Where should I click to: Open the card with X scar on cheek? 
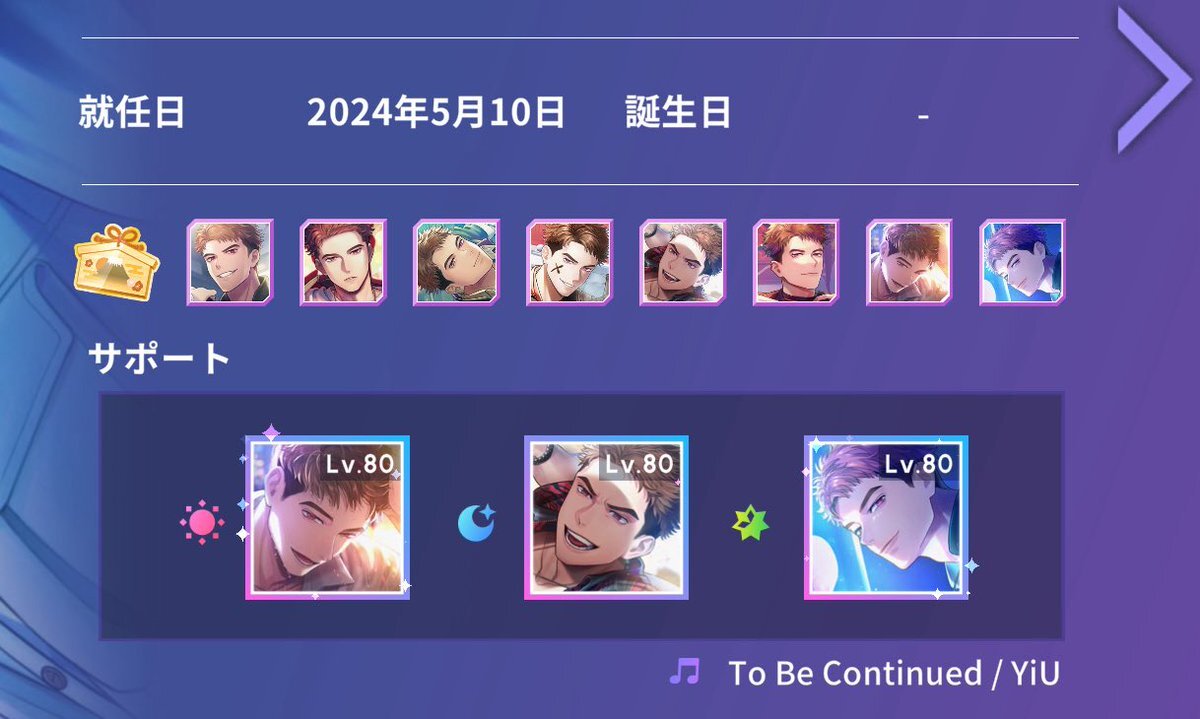pyautogui.click(x=569, y=263)
